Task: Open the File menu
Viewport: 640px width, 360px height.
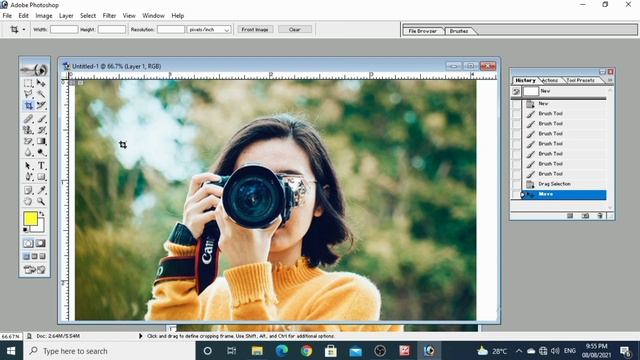Action: [x=7, y=16]
